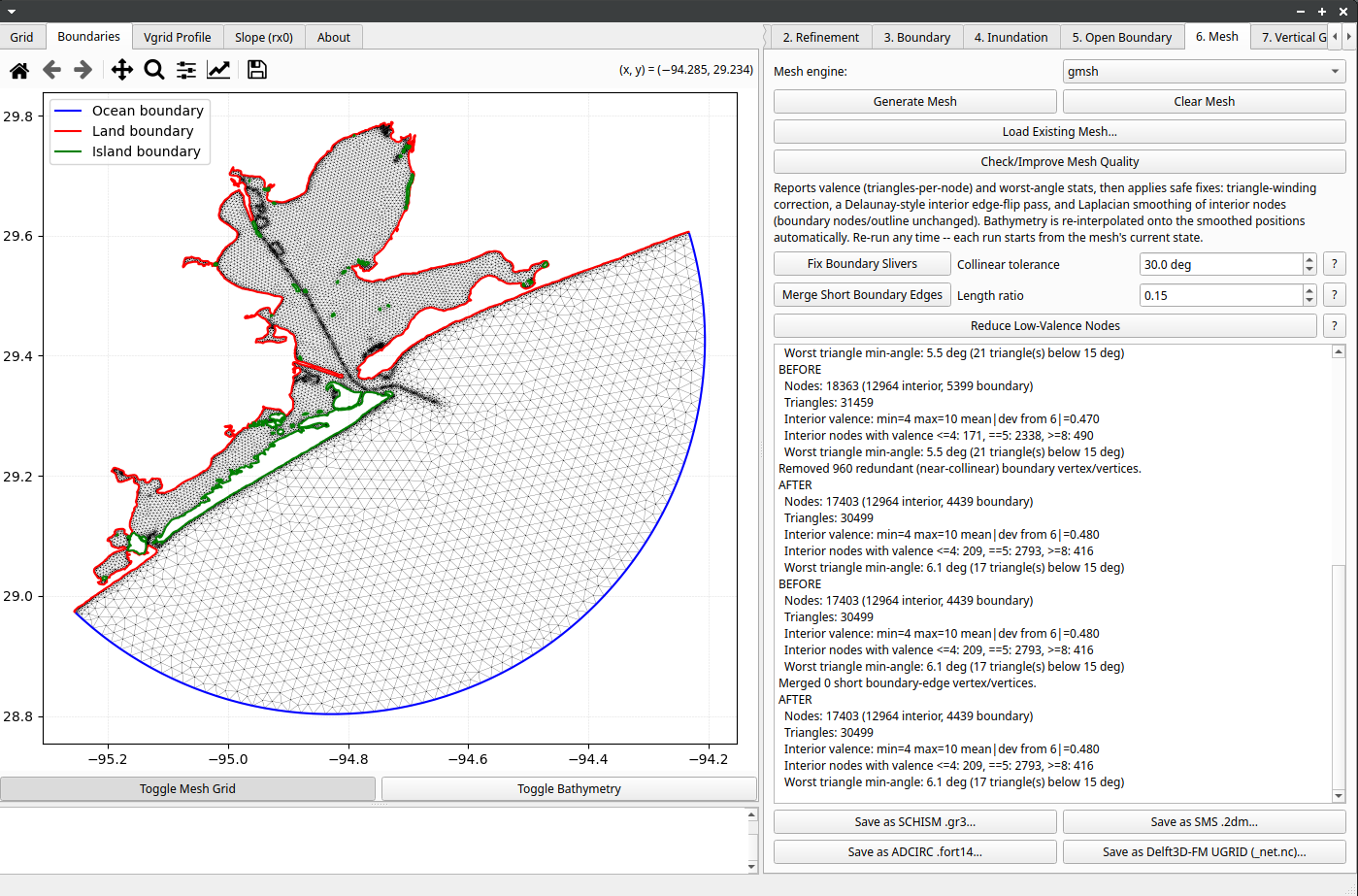Click Fix Boundary Slivers button

862,264
